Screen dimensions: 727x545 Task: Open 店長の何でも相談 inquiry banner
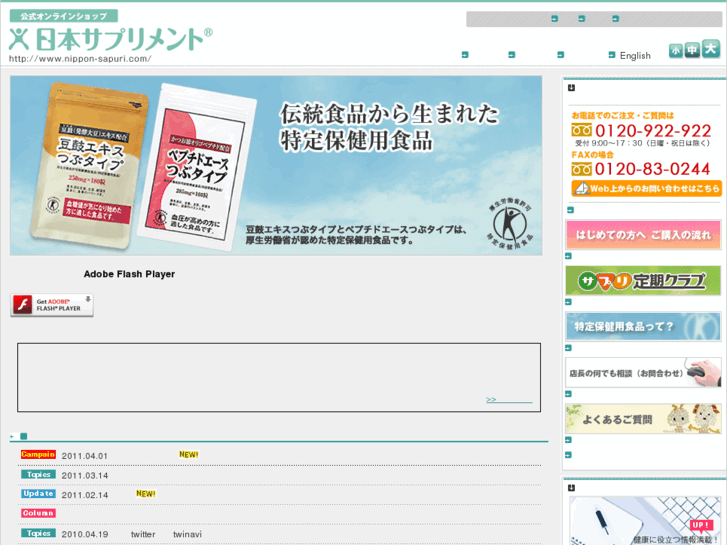pyautogui.click(x=643, y=372)
